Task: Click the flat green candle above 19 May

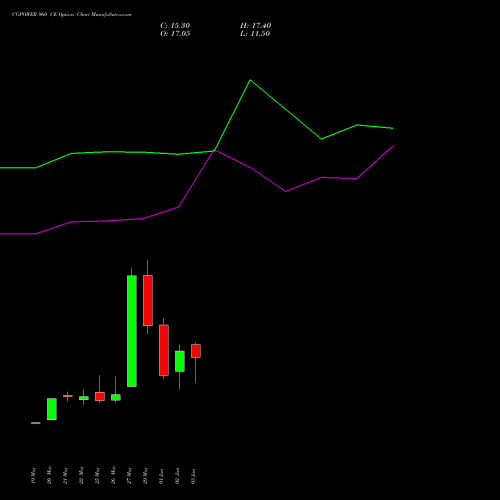Action: pos(36,423)
